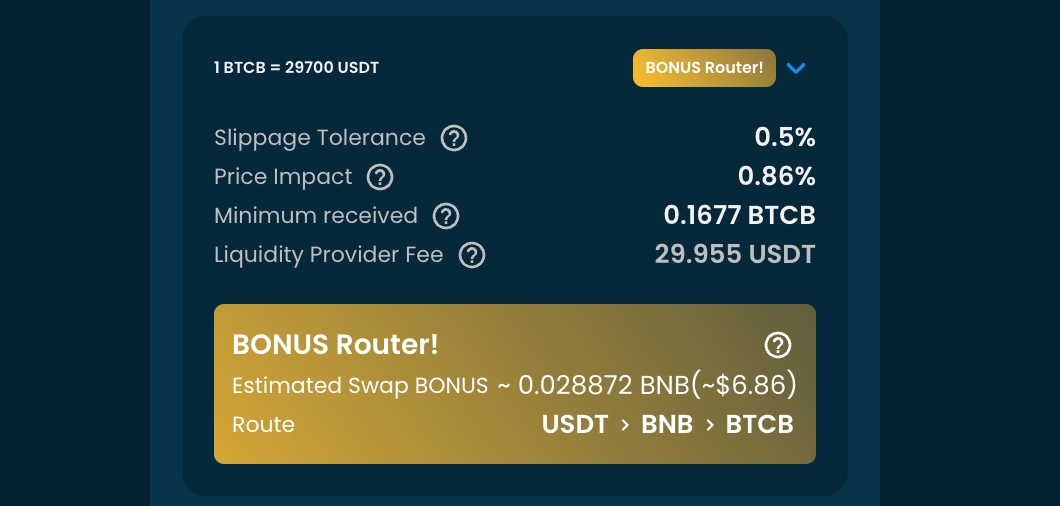Click the help icon in the gold BONUS Router panel
Viewport: 1060px width, 506px height.
(777, 345)
